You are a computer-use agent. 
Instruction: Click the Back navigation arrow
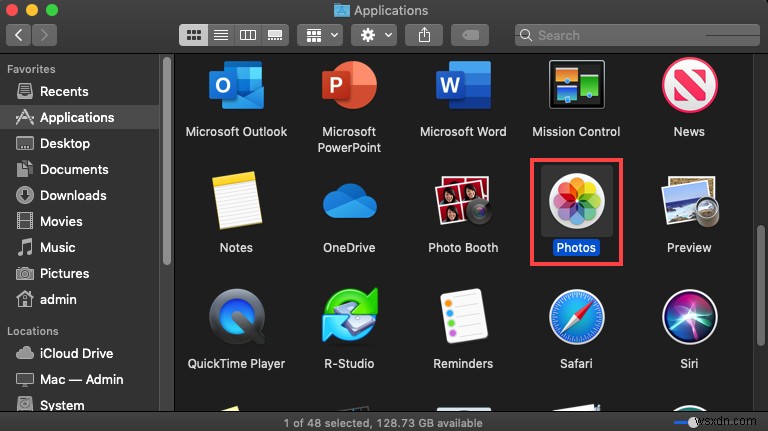pyautogui.click(x=19, y=35)
